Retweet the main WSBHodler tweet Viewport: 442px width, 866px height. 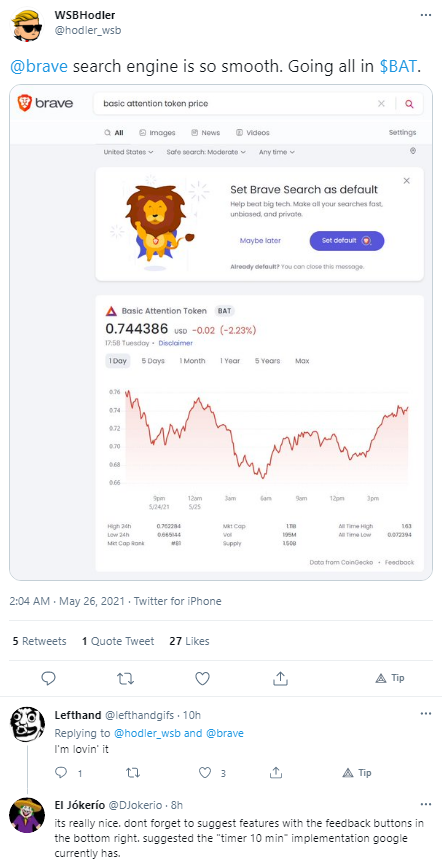tap(127, 678)
